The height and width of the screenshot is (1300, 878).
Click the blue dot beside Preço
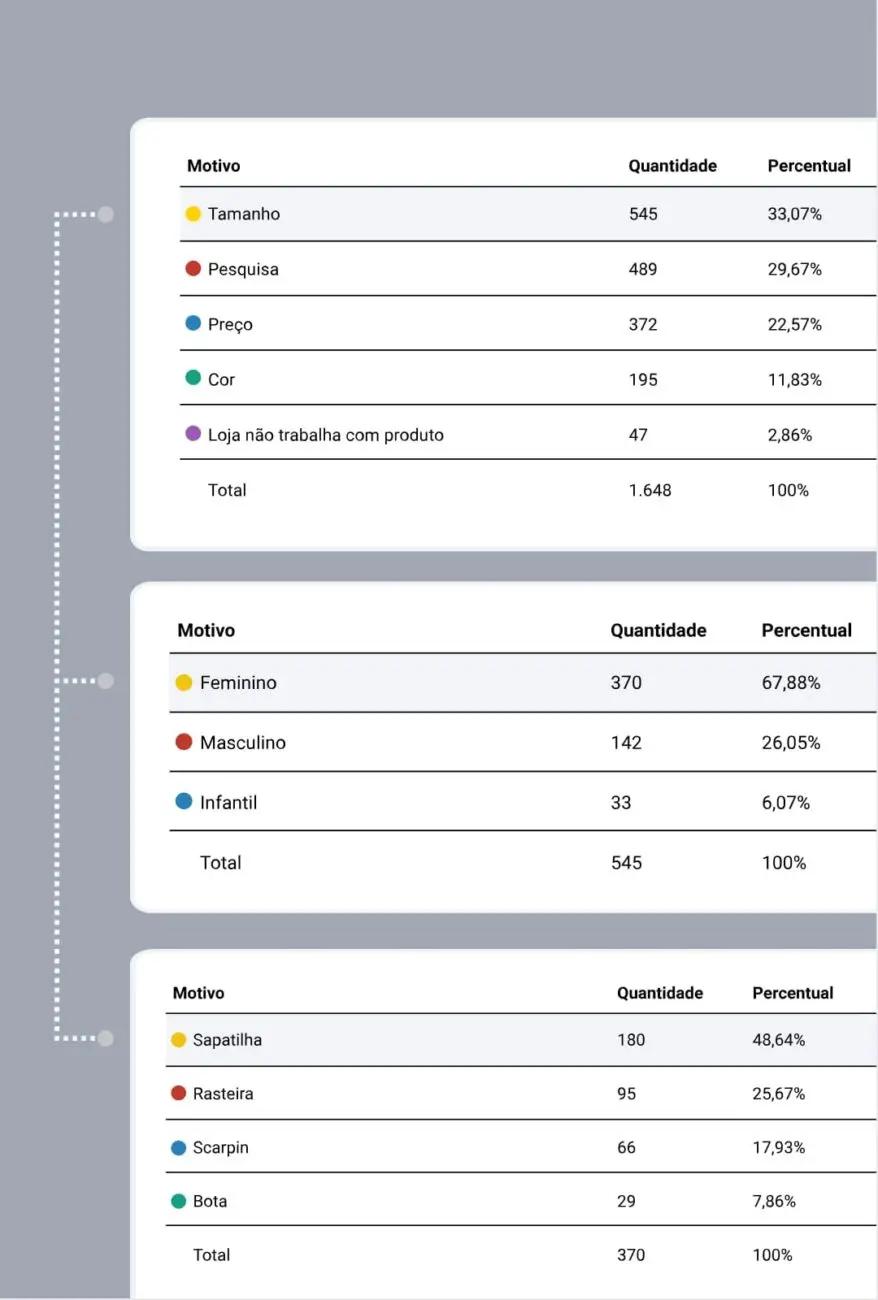(193, 324)
